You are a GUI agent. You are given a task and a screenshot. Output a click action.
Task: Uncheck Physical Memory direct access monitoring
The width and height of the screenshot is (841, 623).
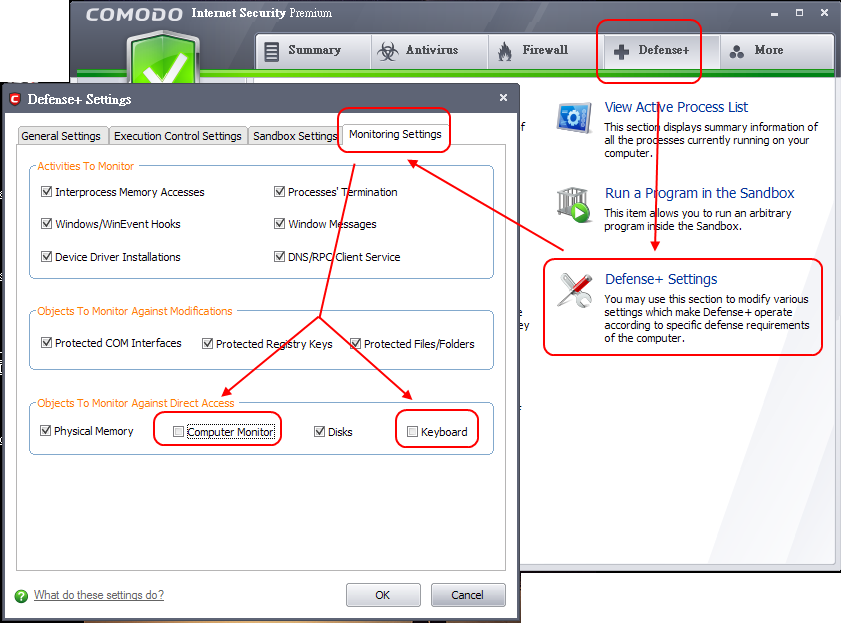(x=46, y=431)
